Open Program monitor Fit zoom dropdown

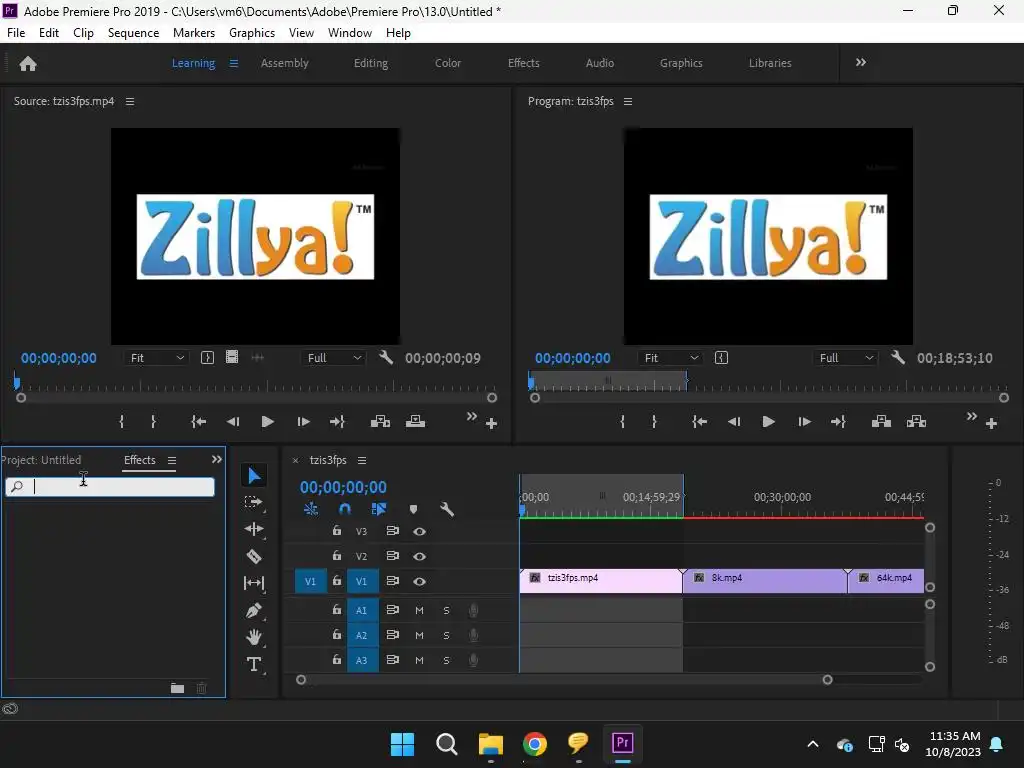coord(671,358)
